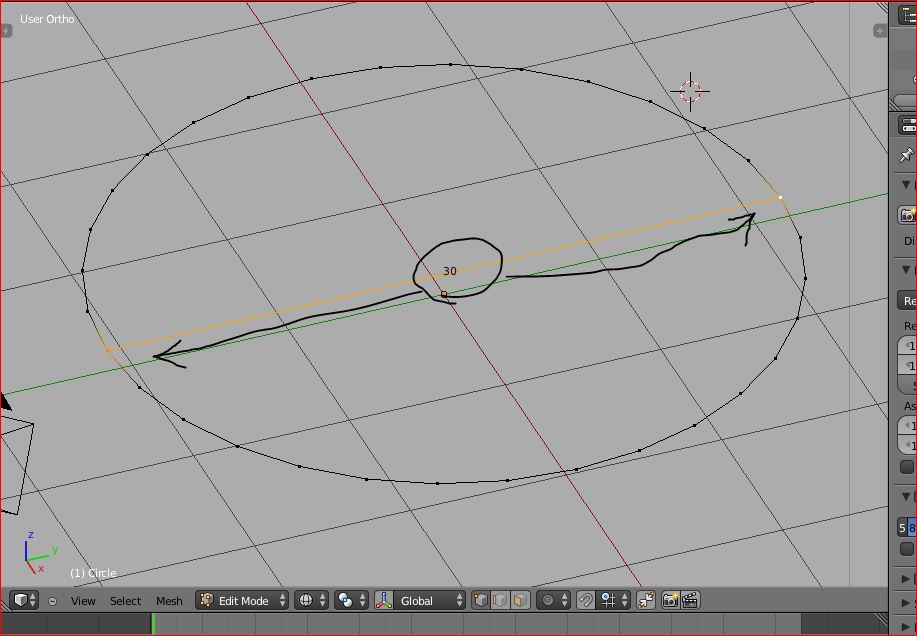Select edge select mode
Screen dimensions: 917x636
[500, 600]
